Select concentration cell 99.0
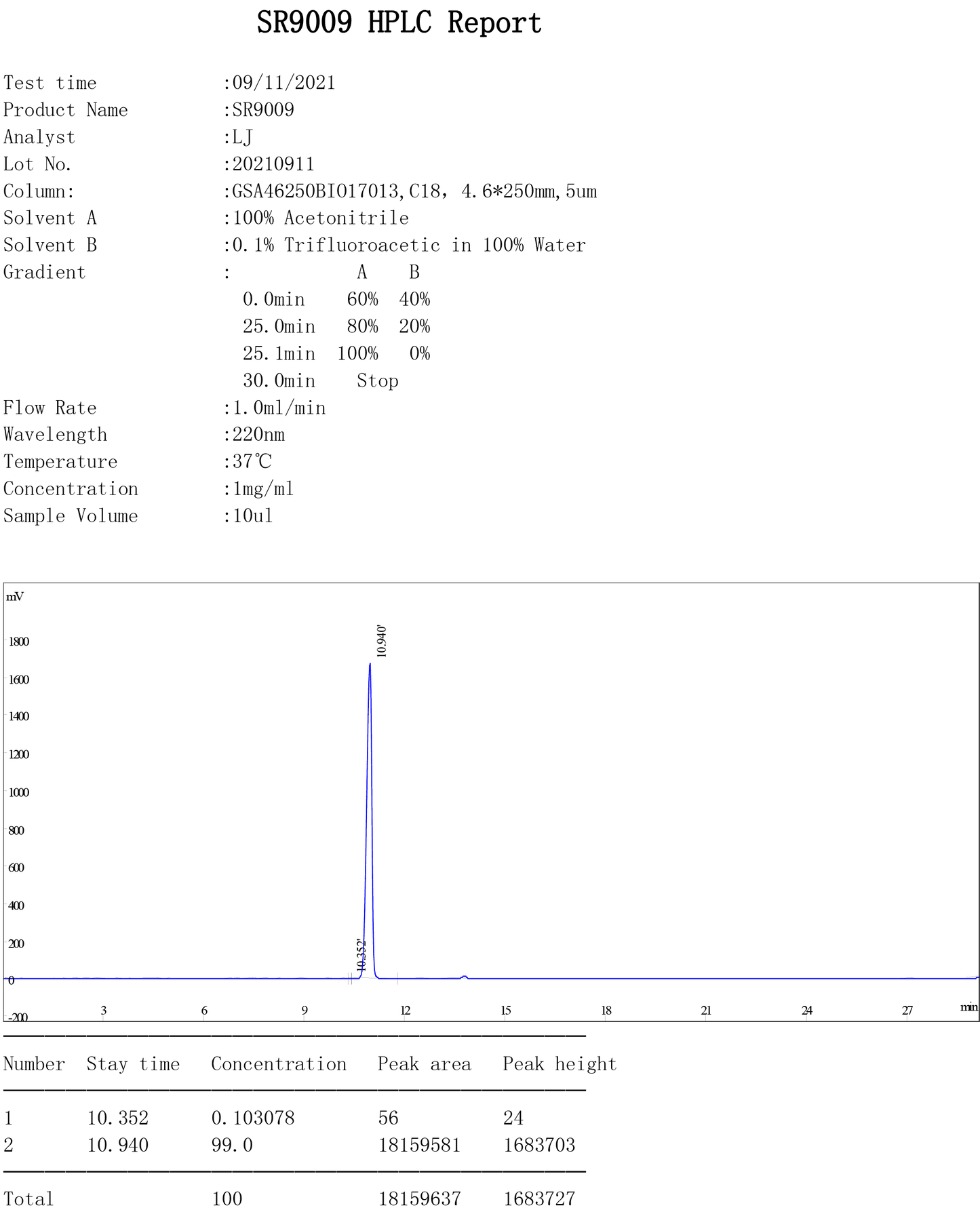The image size is (980, 1212). [x=232, y=1146]
